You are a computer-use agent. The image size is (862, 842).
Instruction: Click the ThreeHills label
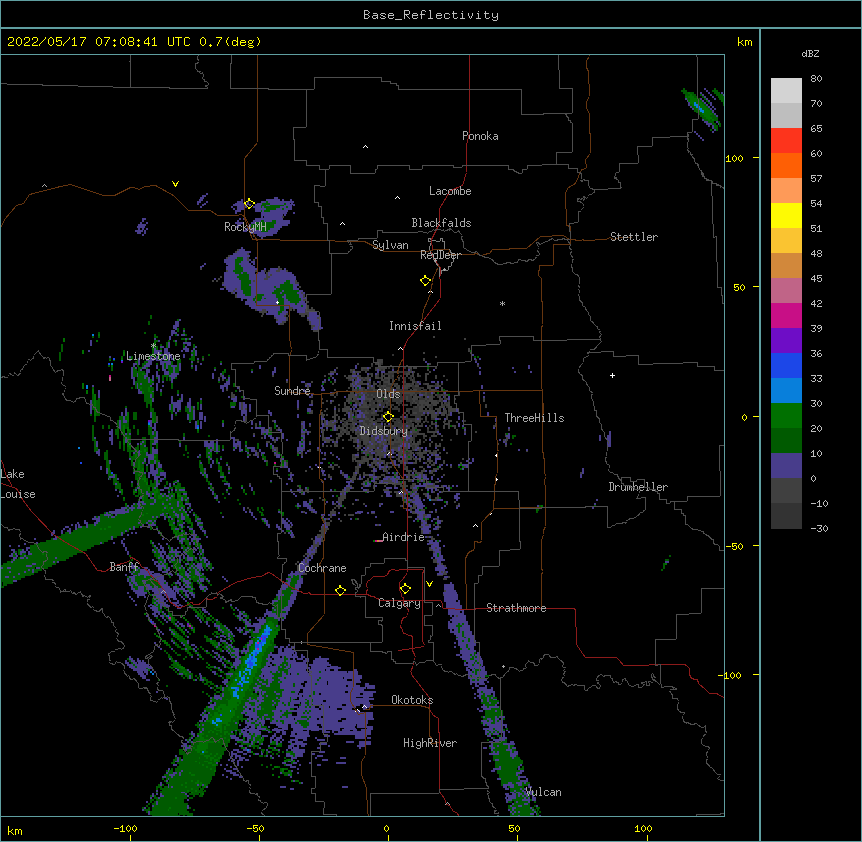pos(534,418)
